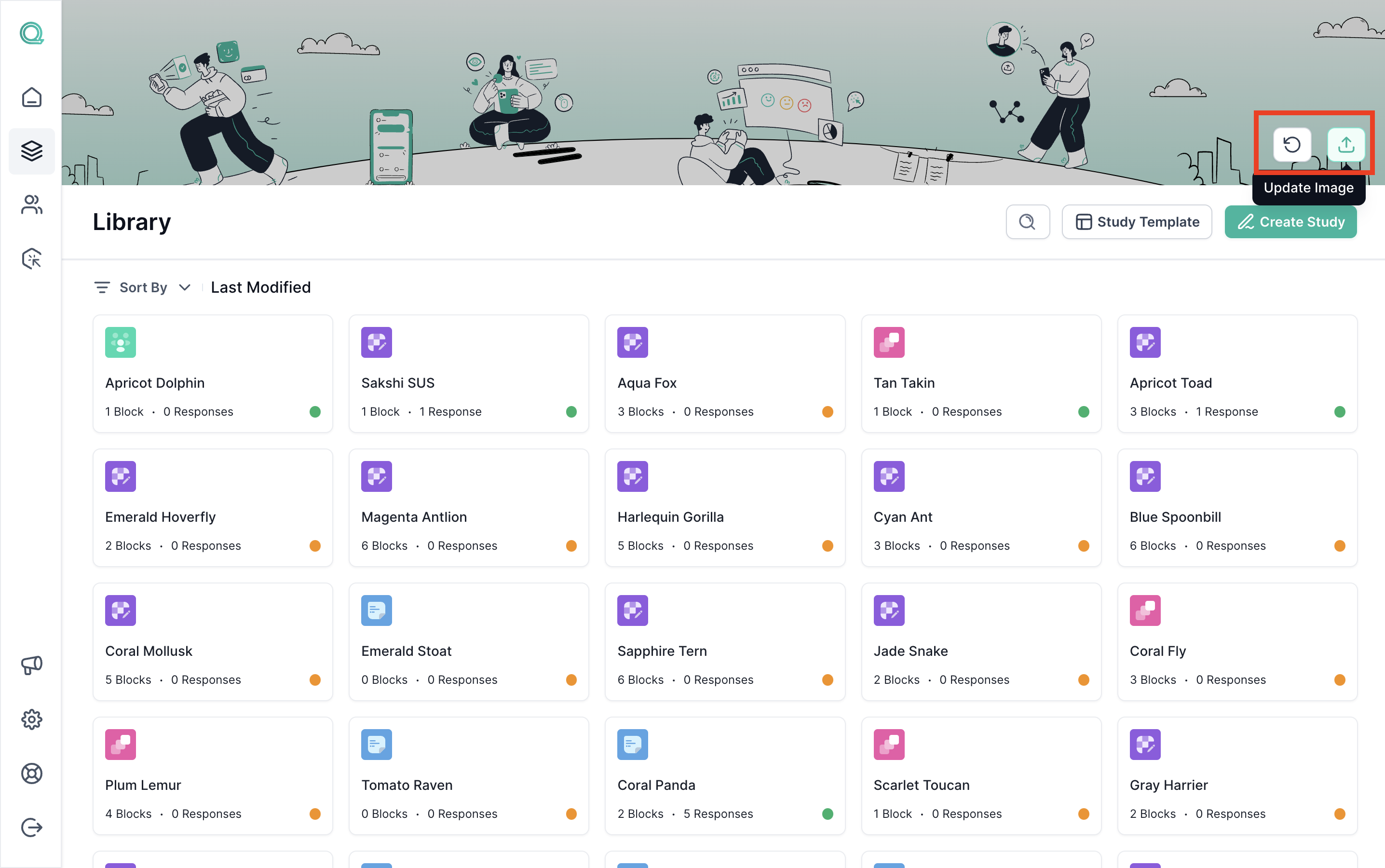This screenshot has height=868, width=1385.
Task: Open the Help lifebuoy icon in the sidebar
Action: (x=31, y=773)
